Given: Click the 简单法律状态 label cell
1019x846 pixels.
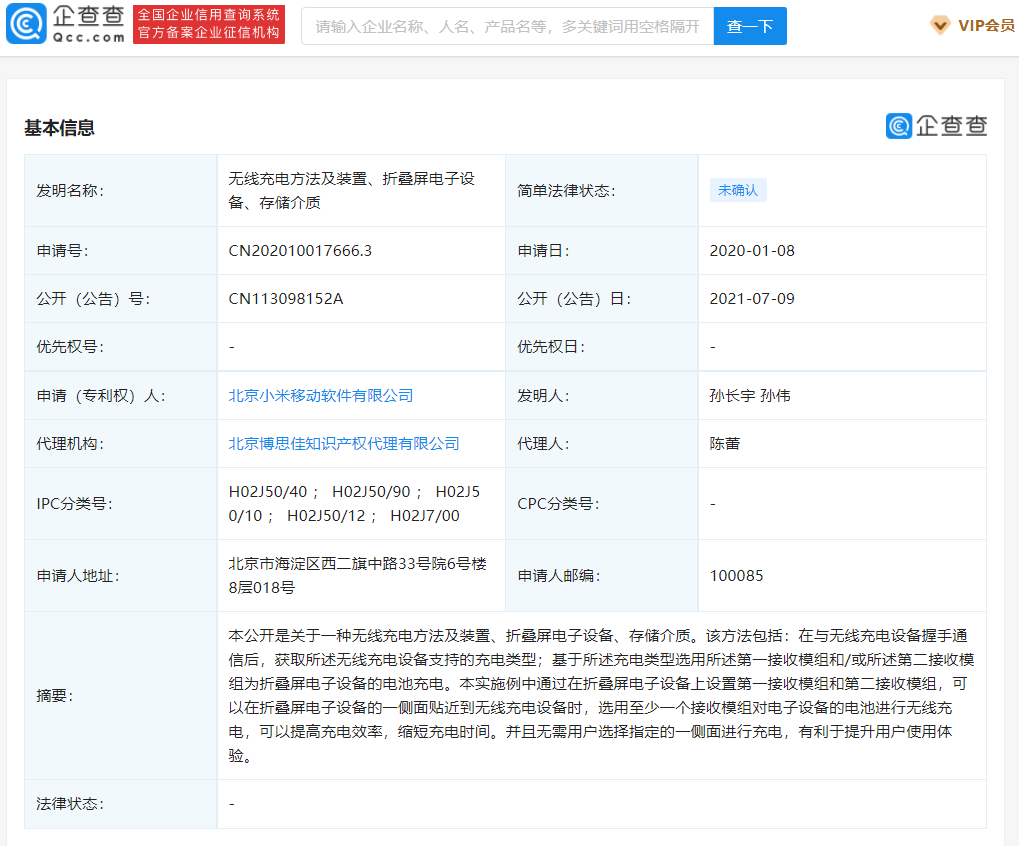Looking at the screenshot, I should tap(602, 190).
